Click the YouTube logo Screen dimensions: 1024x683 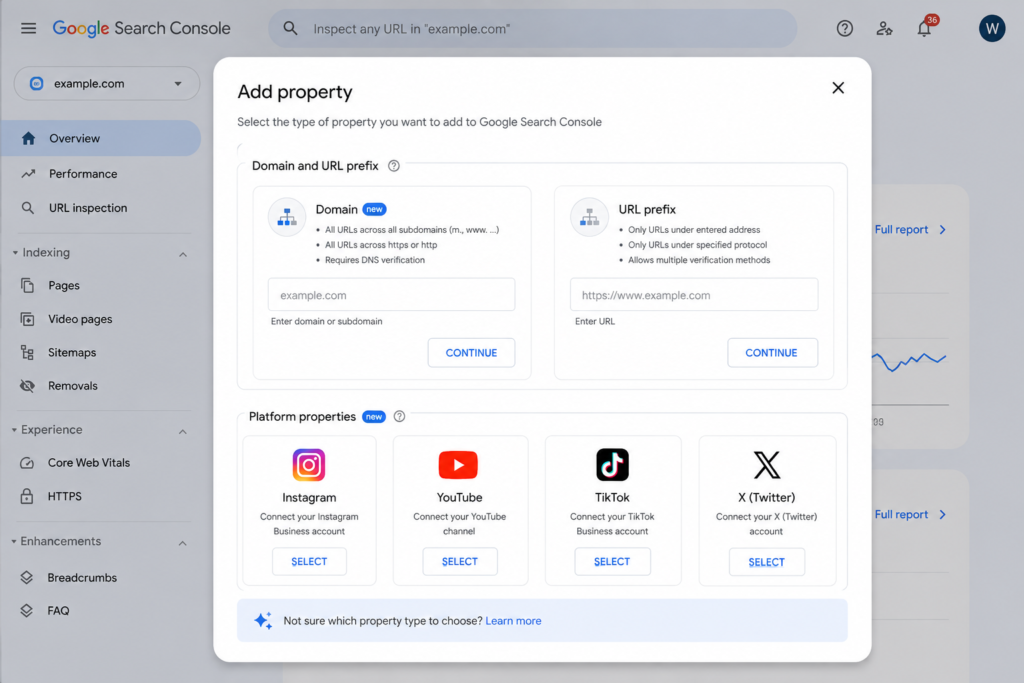point(458,465)
